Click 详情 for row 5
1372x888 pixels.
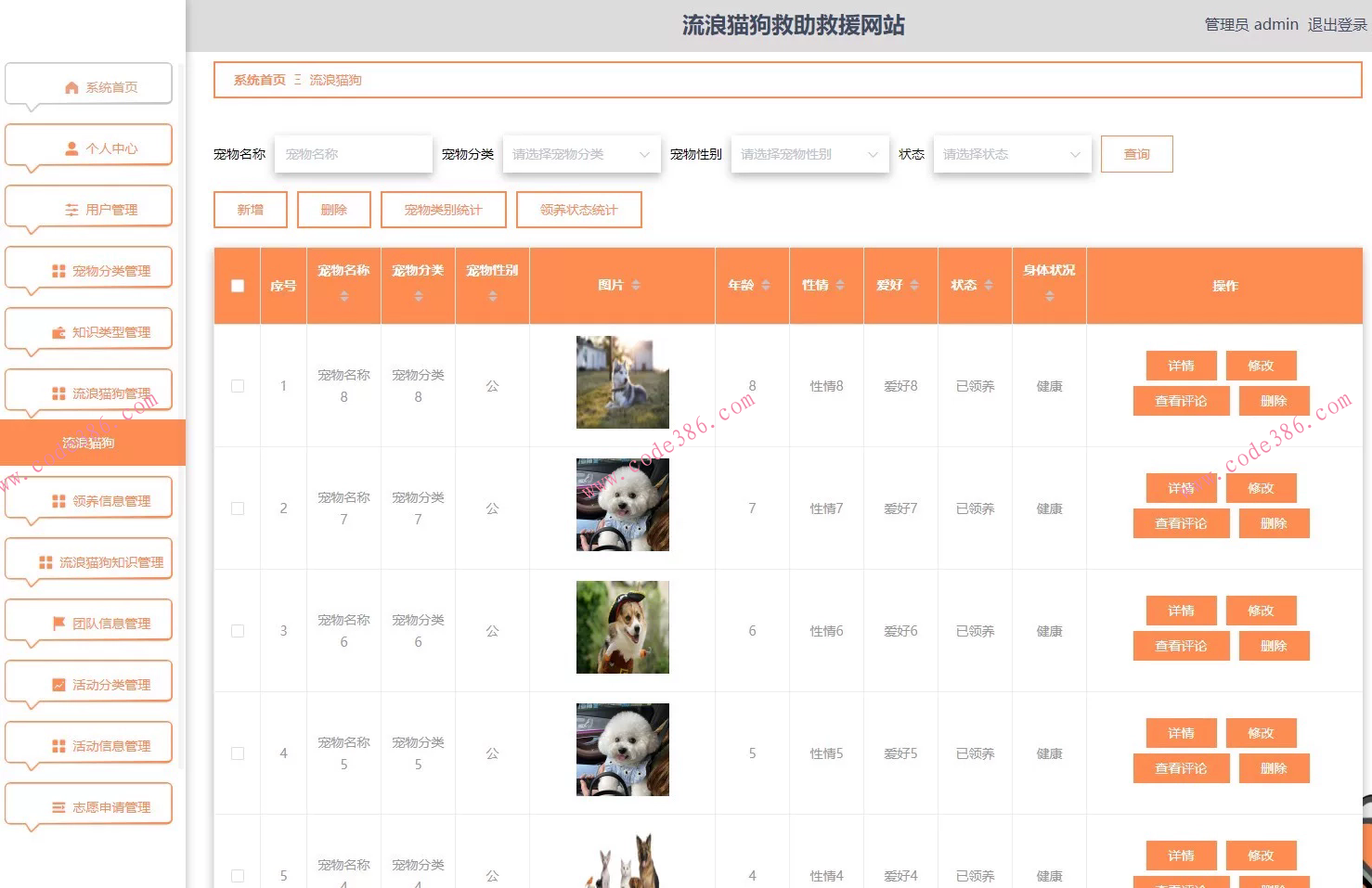tap(1181, 856)
